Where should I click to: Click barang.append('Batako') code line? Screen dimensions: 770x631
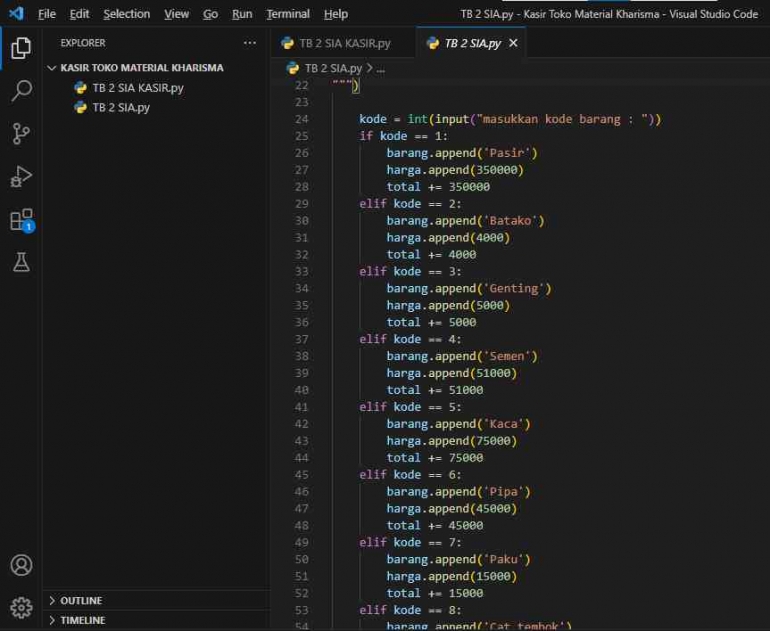pyautogui.click(x=465, y=221)
